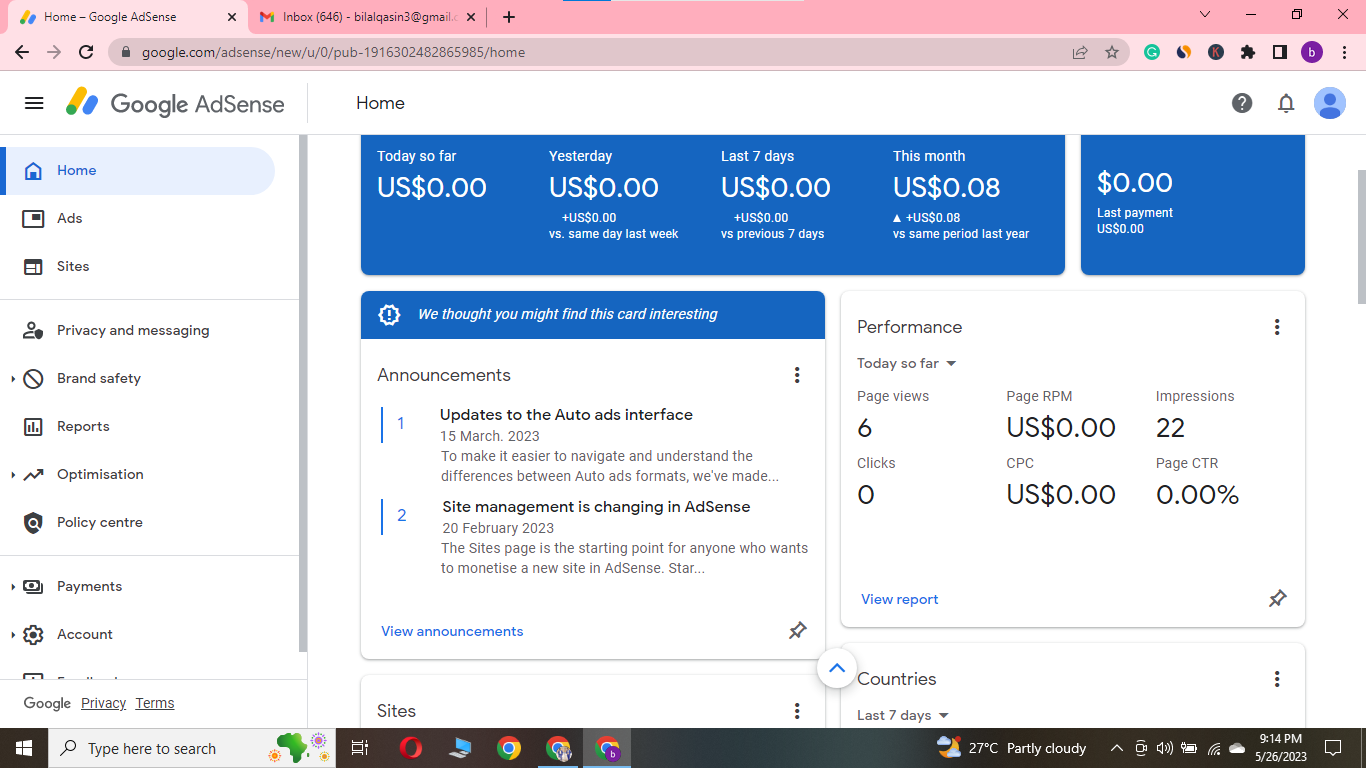Screen dimensions: 1366x768
Task: Open the Windows Start menu
Action: [24, 748]
